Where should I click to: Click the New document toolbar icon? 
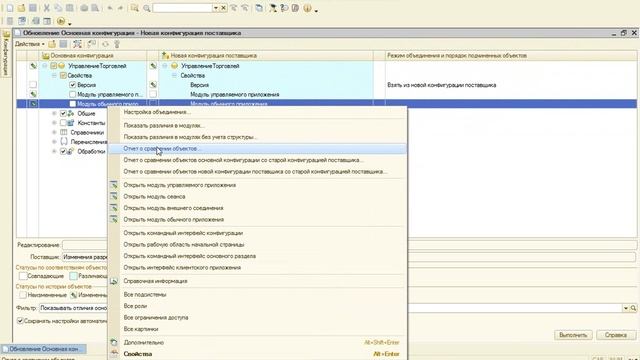click(10, 8)
